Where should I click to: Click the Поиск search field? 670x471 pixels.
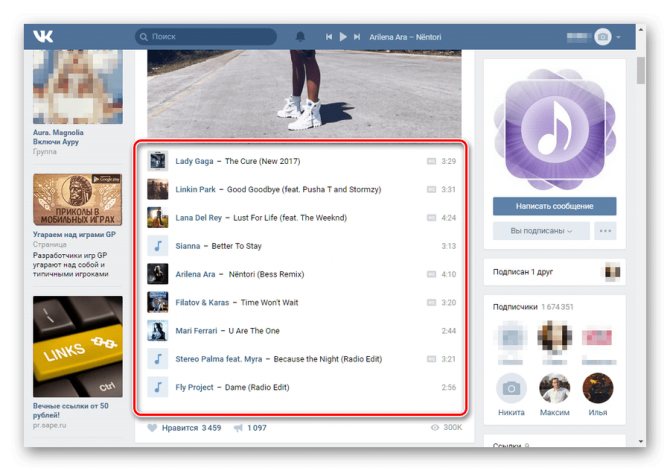206,37
